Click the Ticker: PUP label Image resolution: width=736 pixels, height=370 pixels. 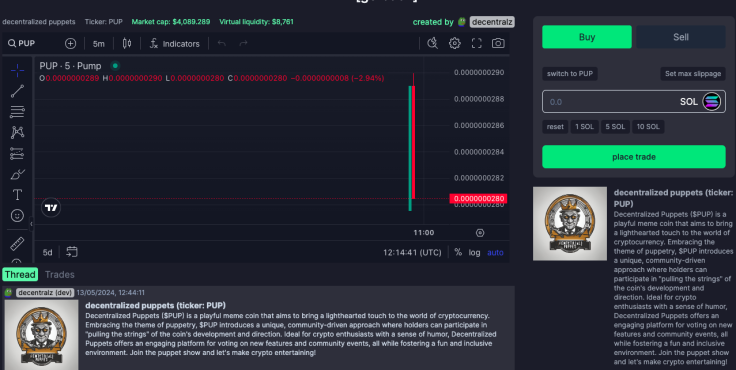point(104,22)
